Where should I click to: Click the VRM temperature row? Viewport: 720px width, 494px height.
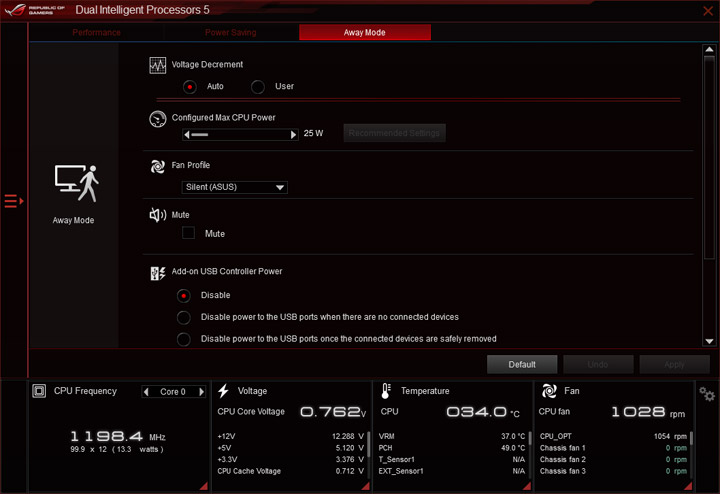click(452, 436)
